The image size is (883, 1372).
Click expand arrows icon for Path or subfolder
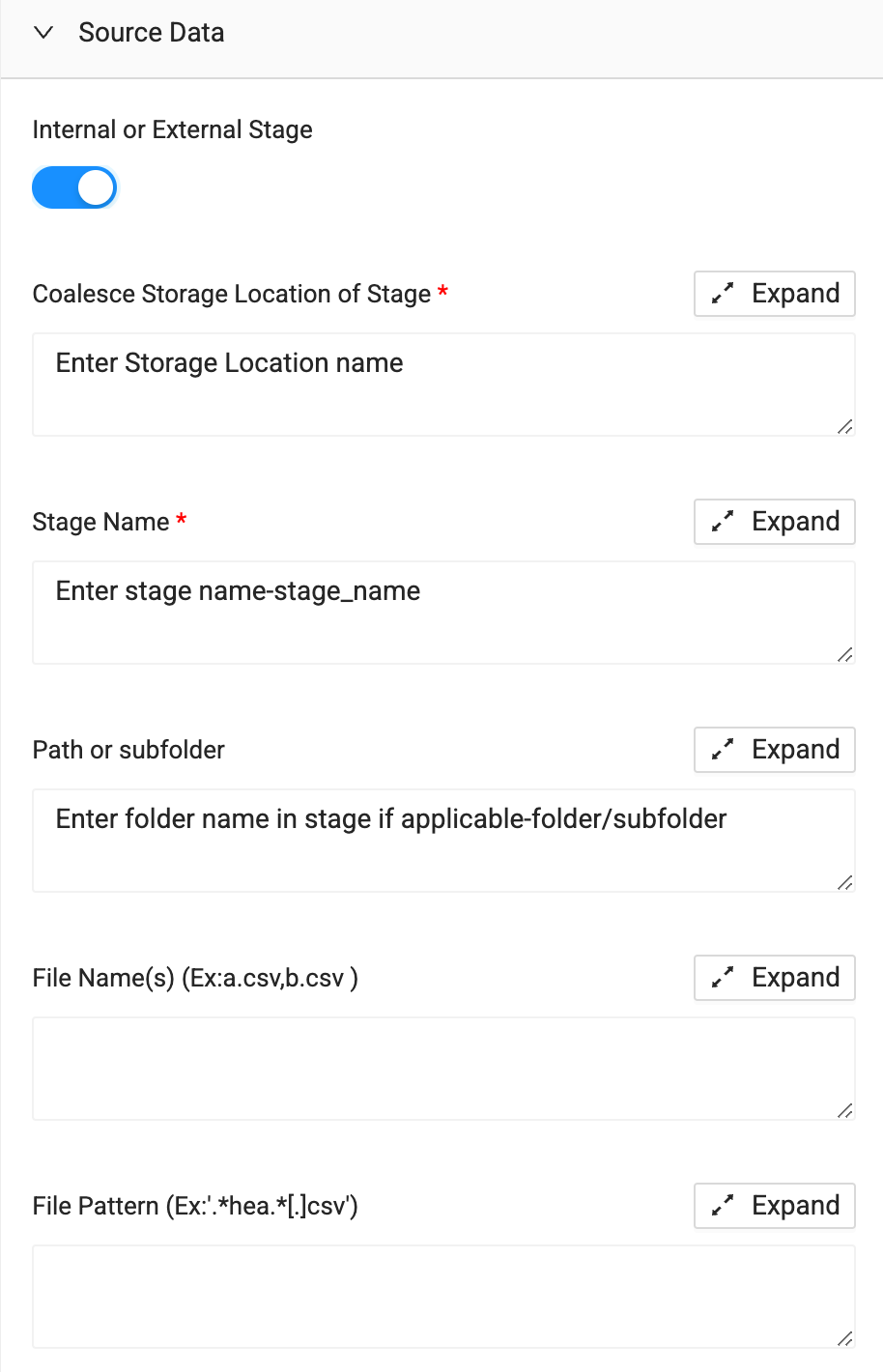[x=723, y=750]
